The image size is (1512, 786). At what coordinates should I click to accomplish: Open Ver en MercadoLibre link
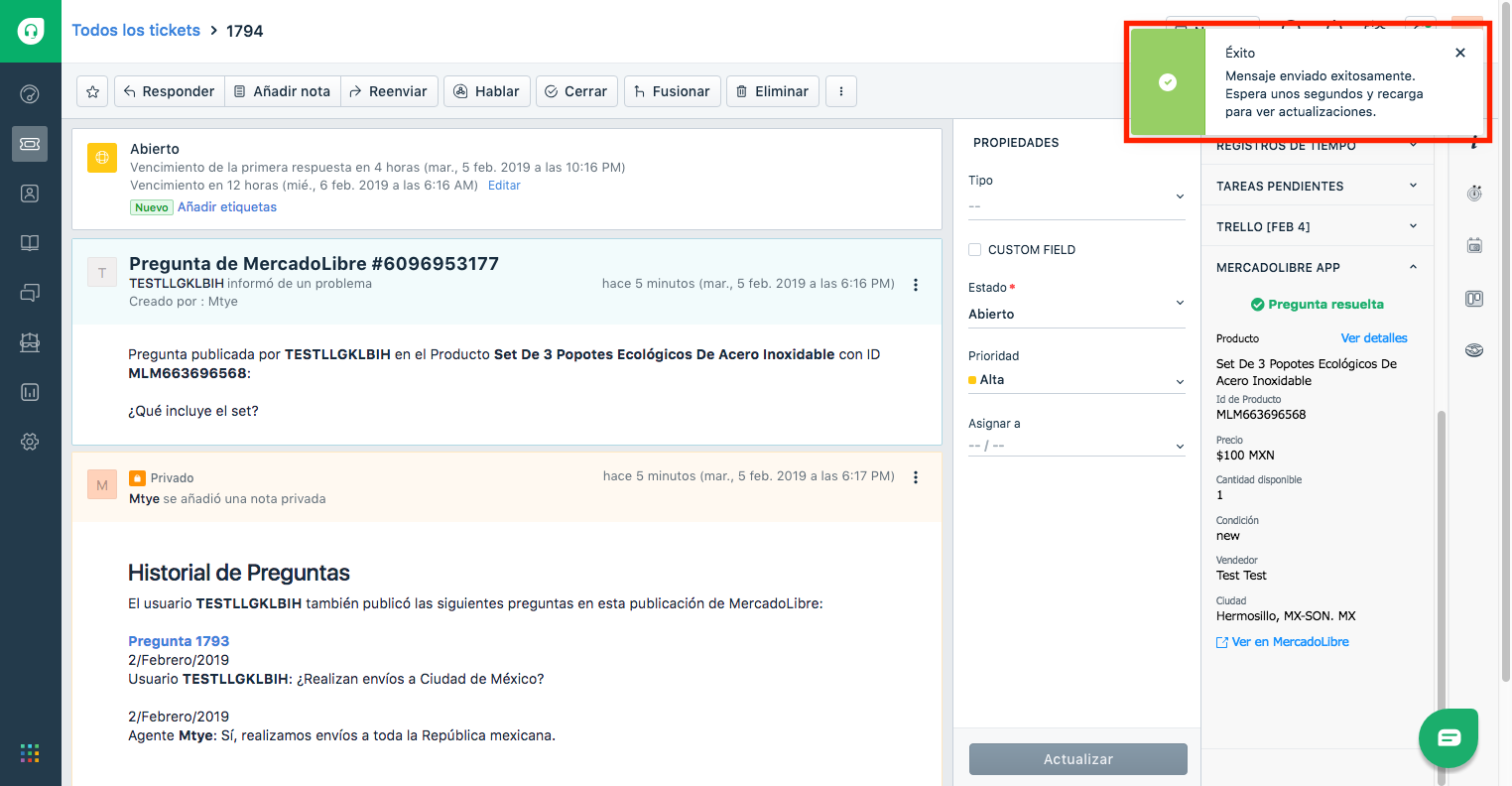pyautogui.click(x=1283, y=642)
